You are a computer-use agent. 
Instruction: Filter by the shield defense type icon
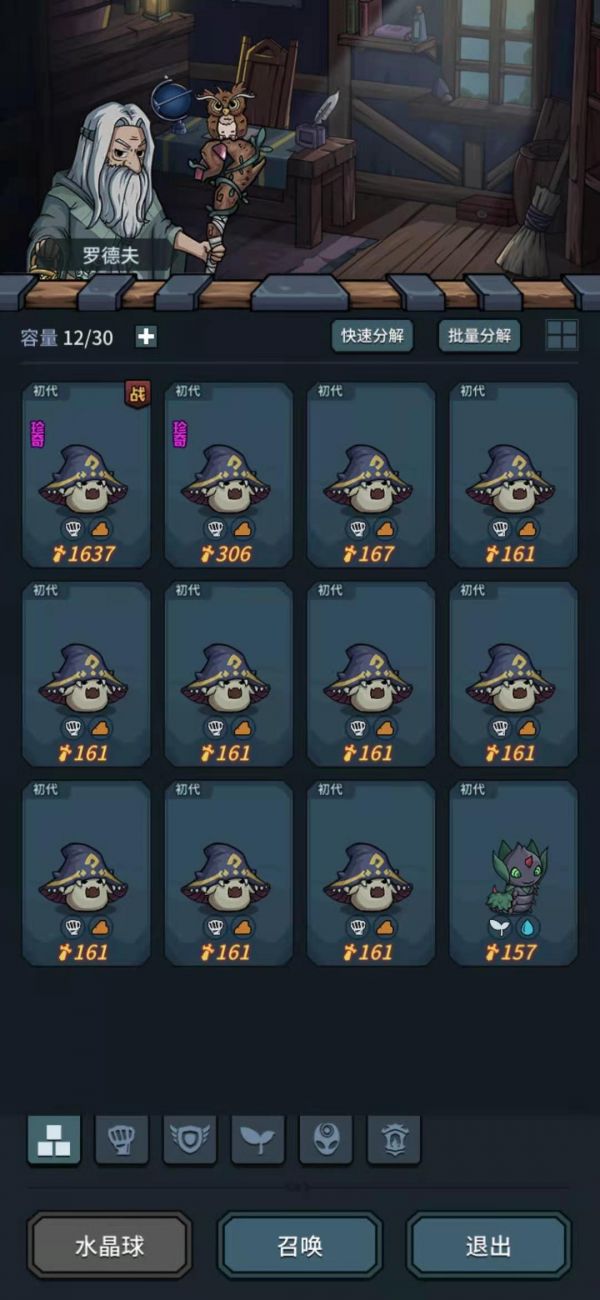click(x=190, y=1139)
